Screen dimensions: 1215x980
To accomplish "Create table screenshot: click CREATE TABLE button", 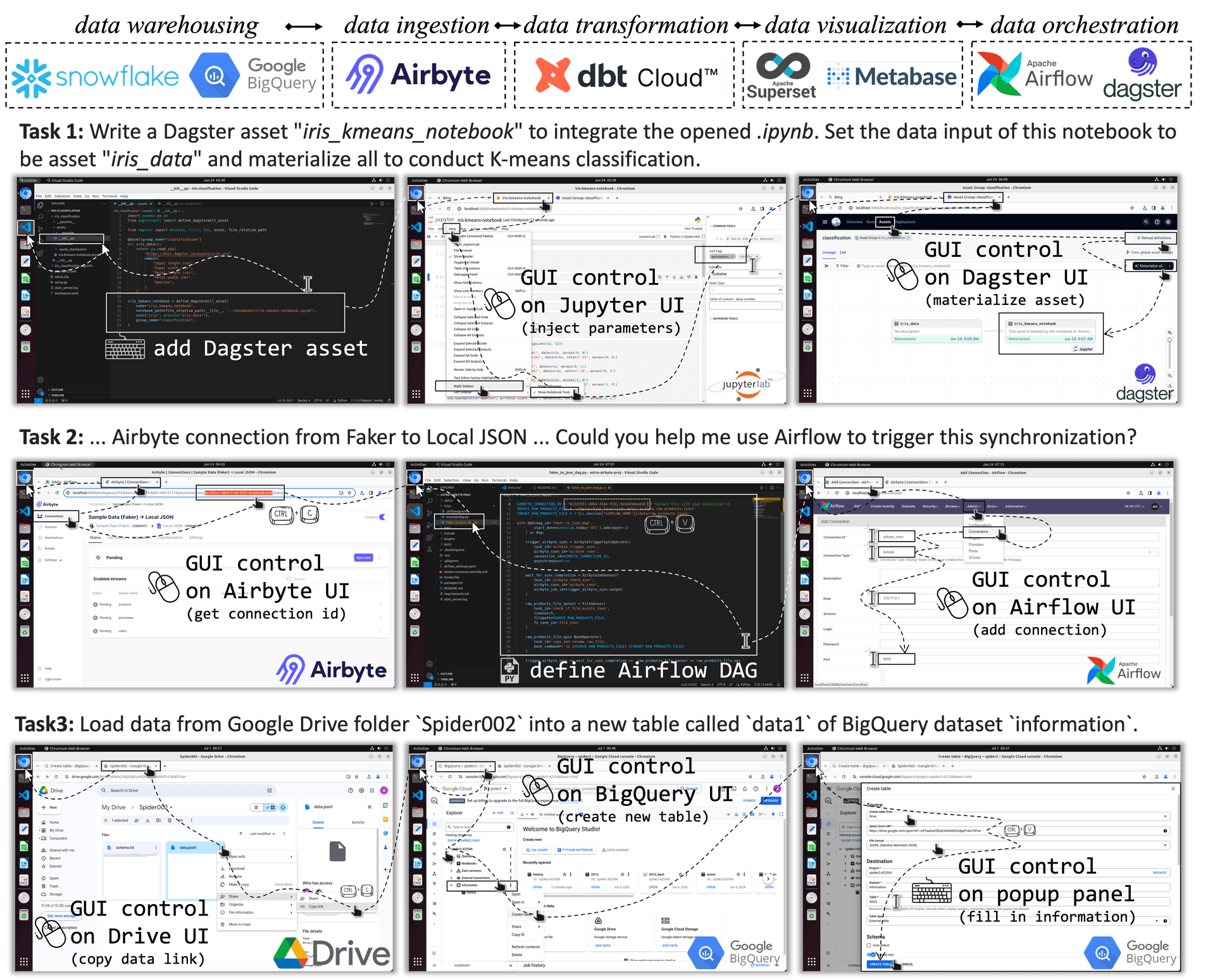I will pos(880,964).
